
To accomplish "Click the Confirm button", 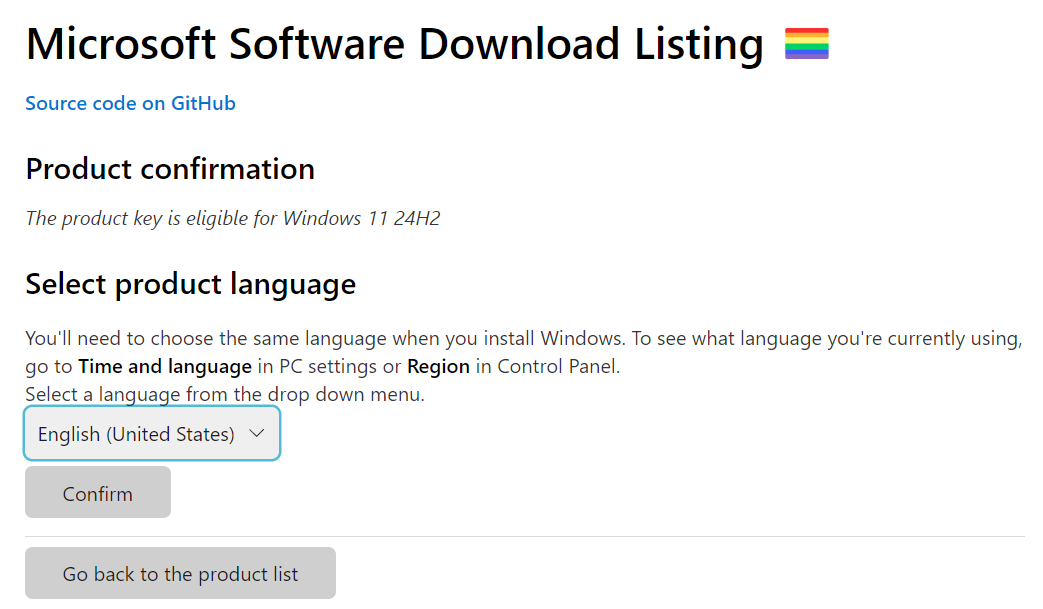I will pyautogui.click(x=98, y=493).
